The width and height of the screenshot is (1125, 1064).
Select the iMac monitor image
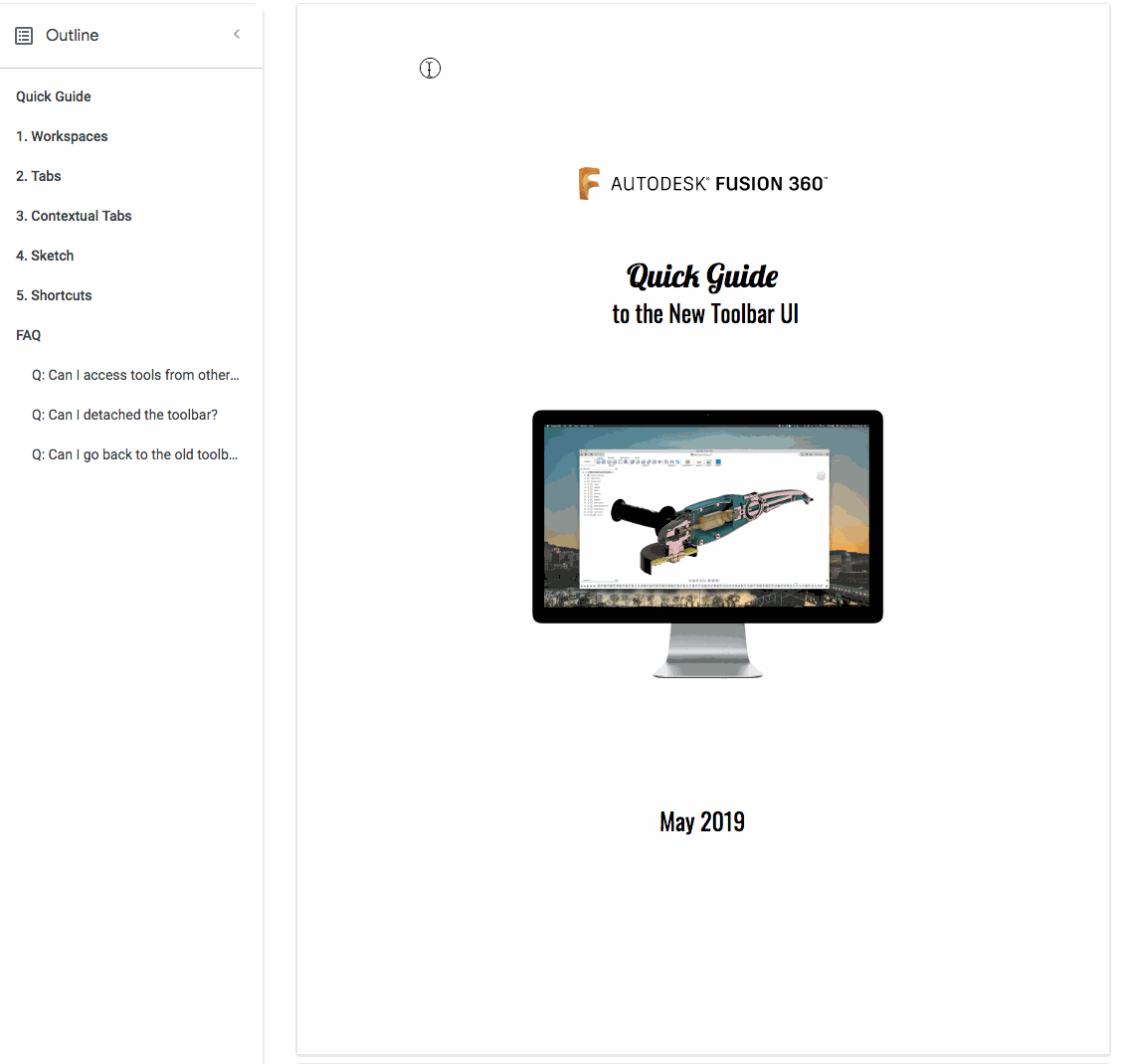[707, 544]
